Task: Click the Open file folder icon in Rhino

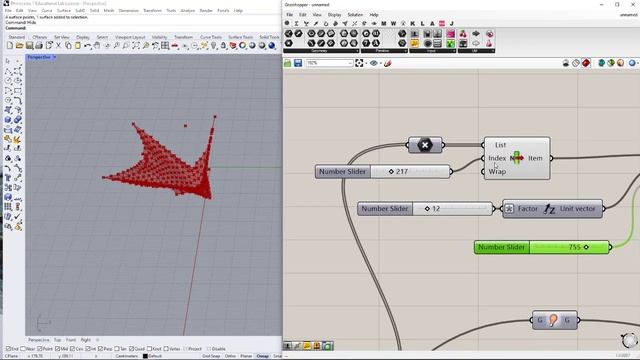Action: click(x=19, y=46)
